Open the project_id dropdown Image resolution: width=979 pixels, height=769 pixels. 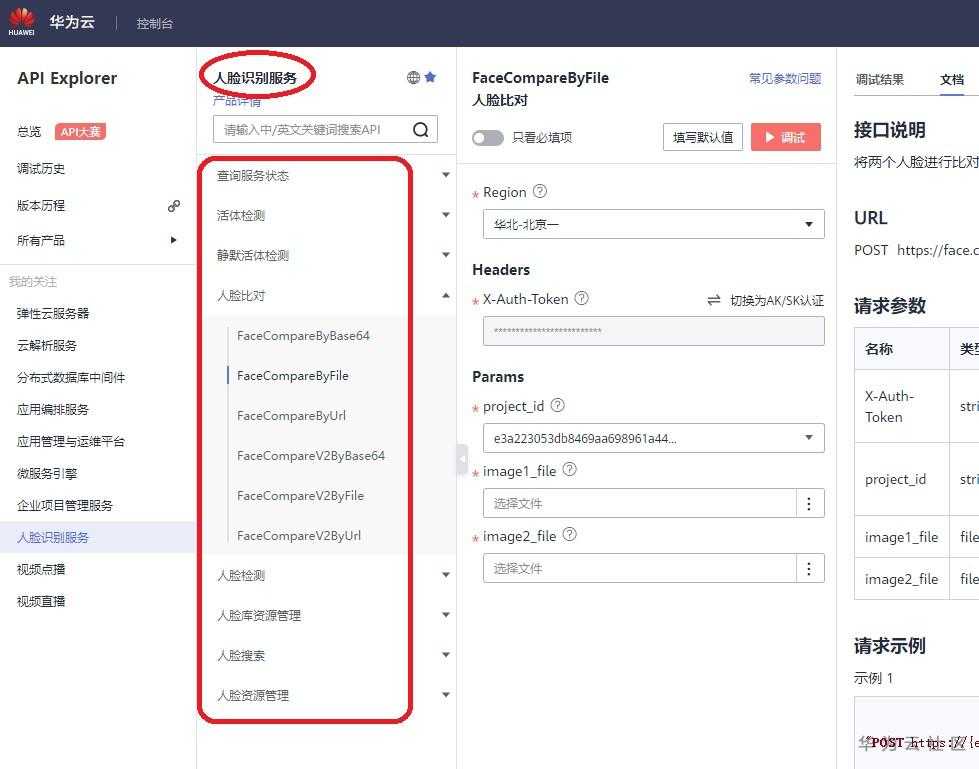point(653,437)
